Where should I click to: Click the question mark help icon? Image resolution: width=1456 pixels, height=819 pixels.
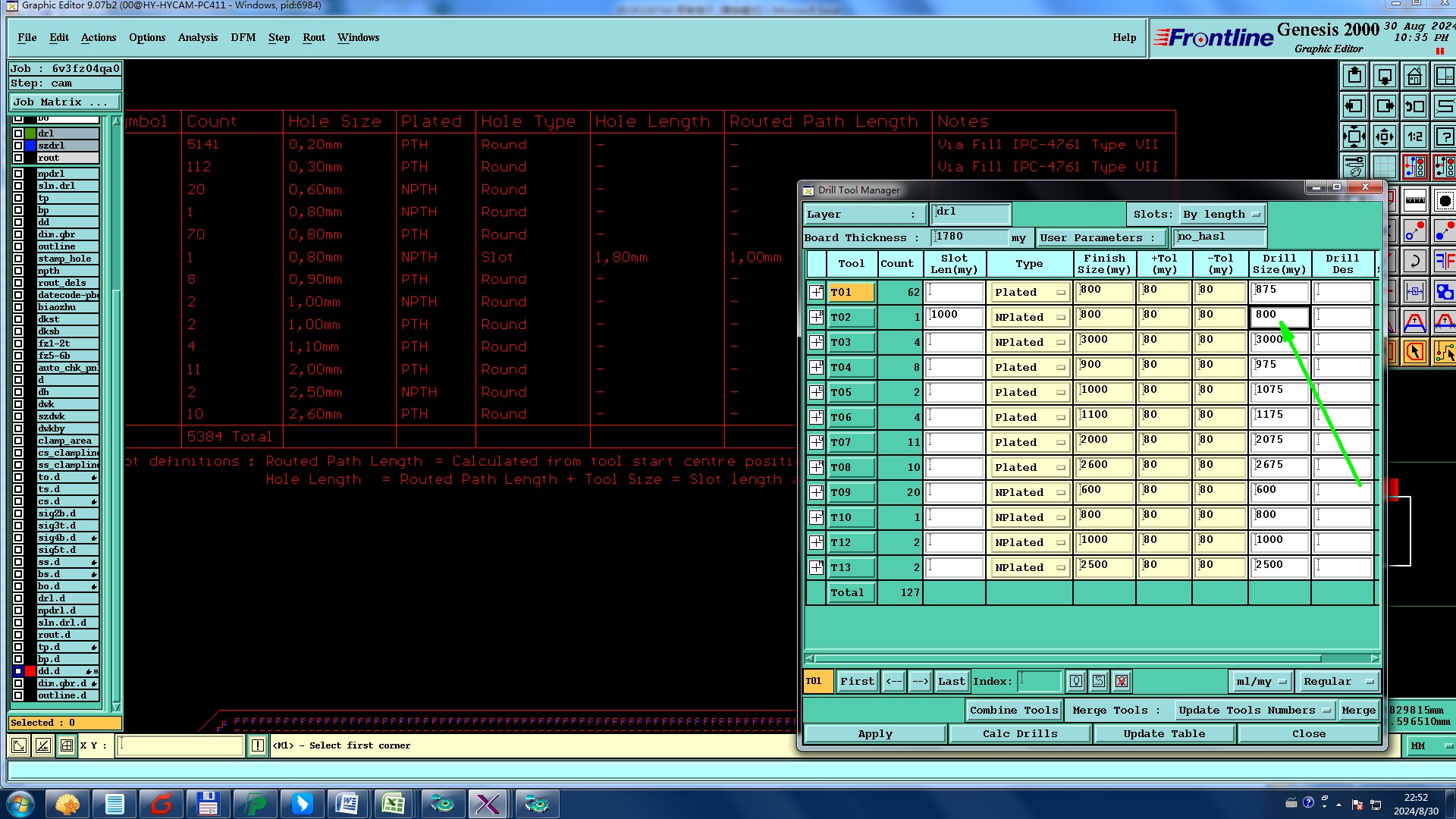[1445, 137]
